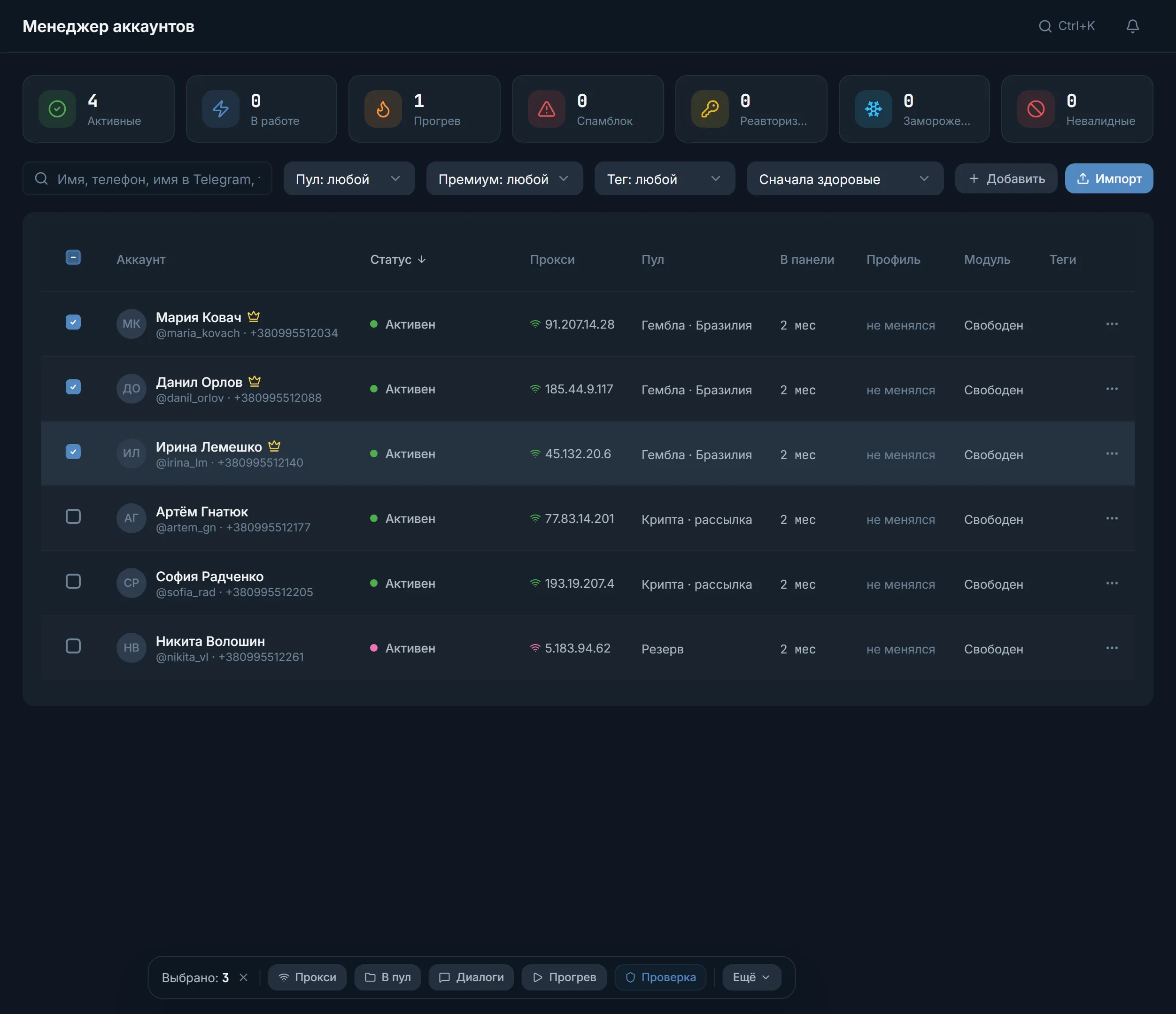This screenshot has height=1014, width=1176.
Task: Open the Тег: любой dropdown
Action: pos(665,179)
